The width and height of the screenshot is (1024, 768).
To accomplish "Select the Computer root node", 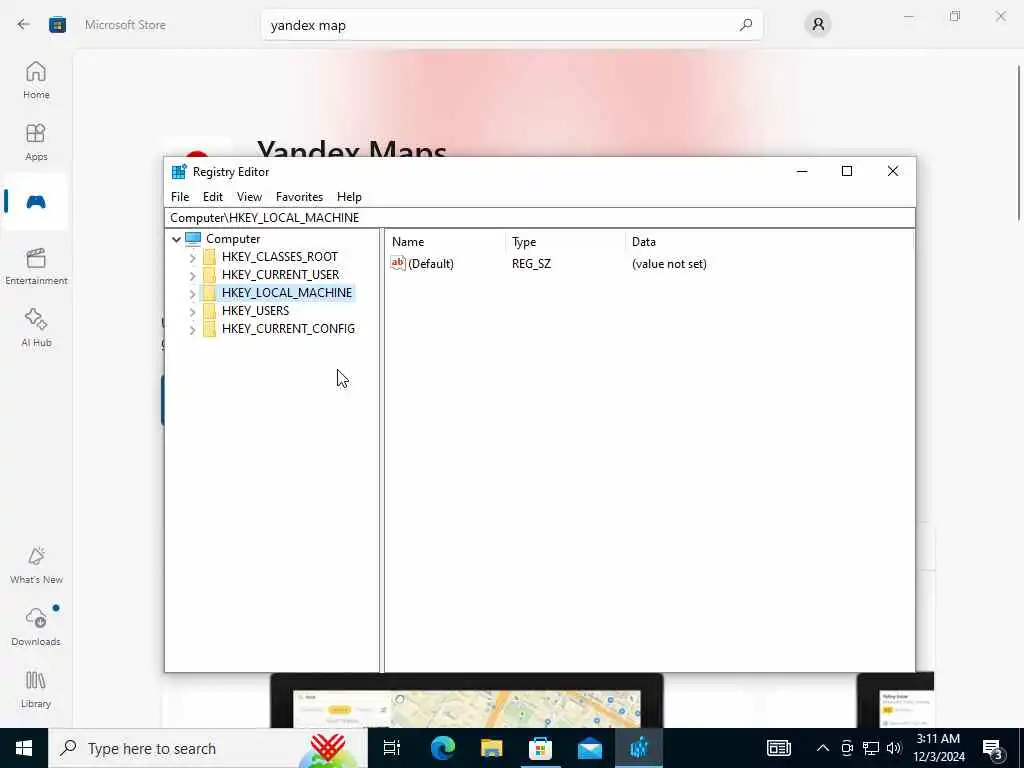I will pyautogui.click(x=233, y=239).
